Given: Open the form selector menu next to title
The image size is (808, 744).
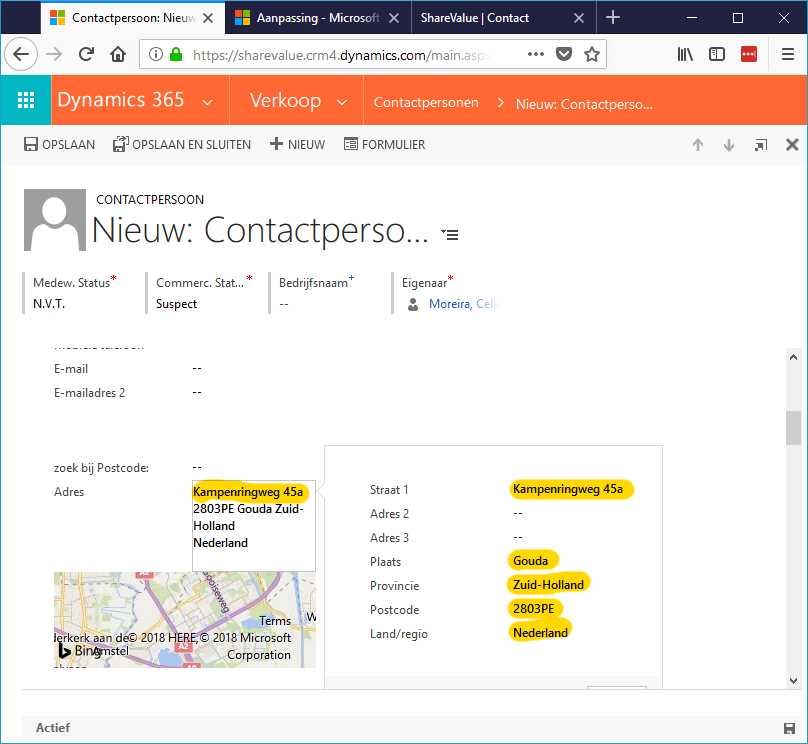Looking at the screenshot, I should click(x=450, y=235).
